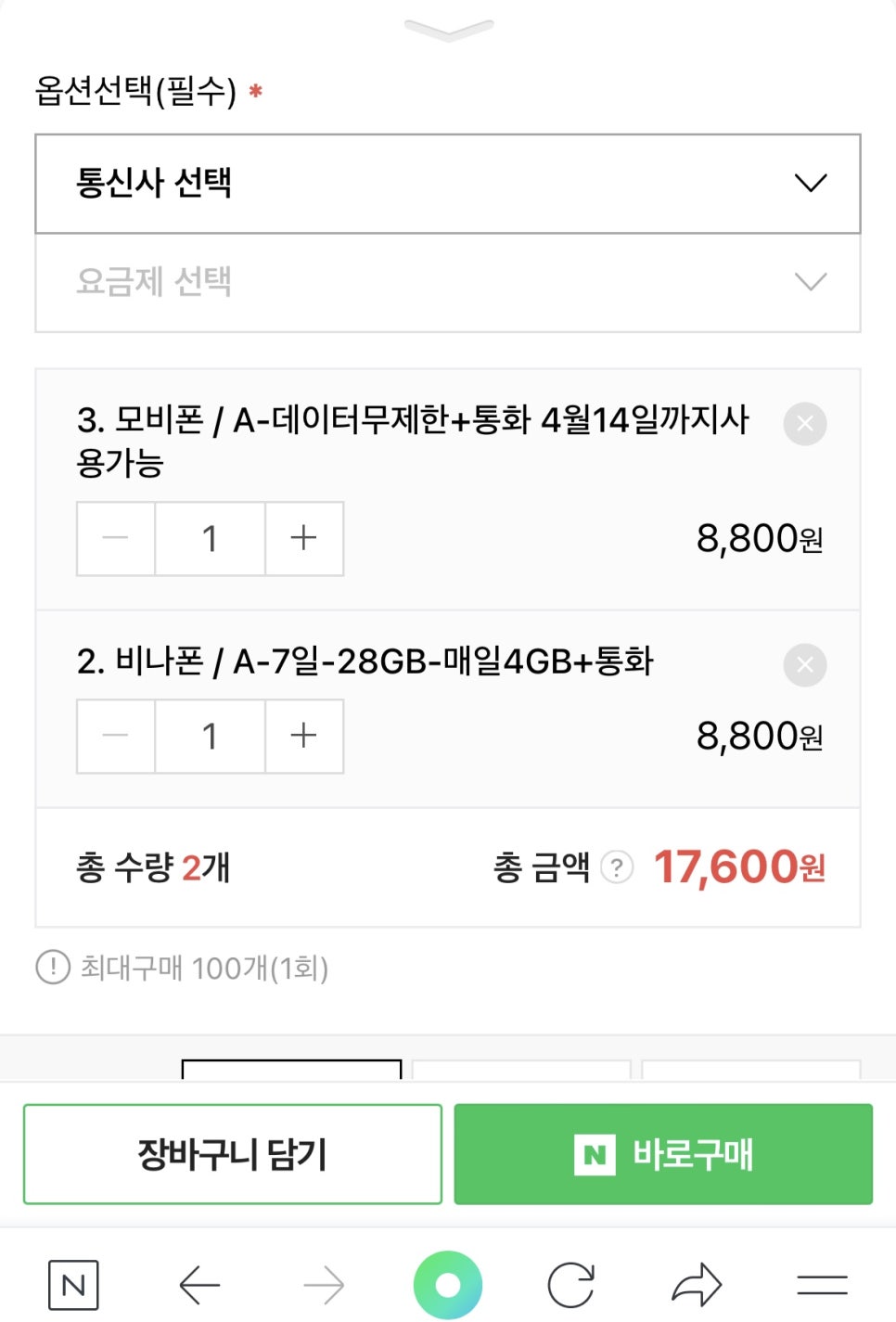
Task: Open the Naver home N icon
Action: point(73,1285)
